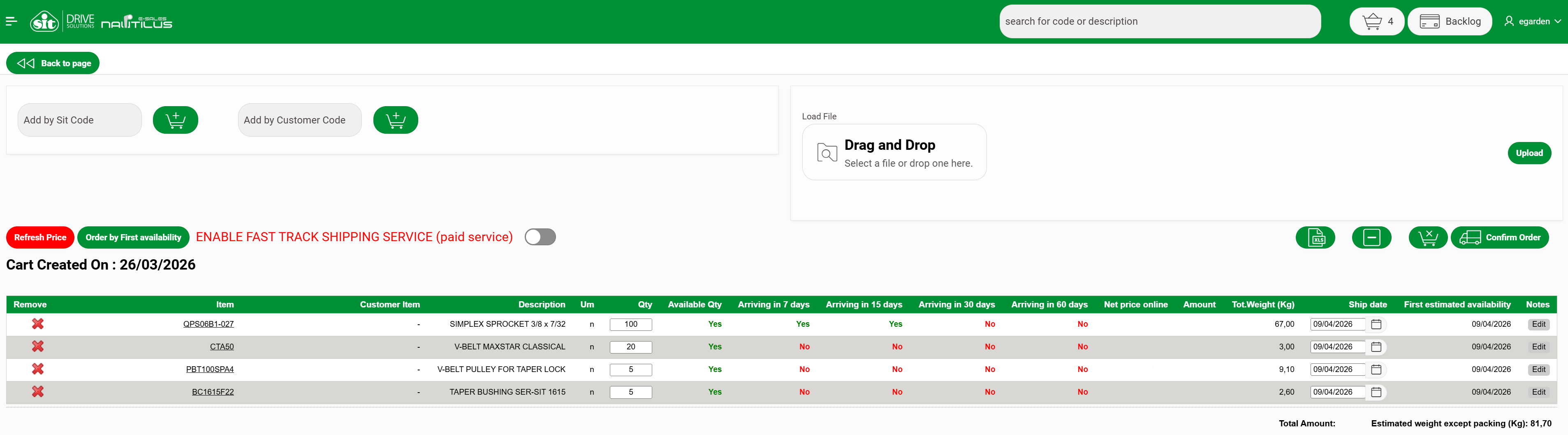Open the PBT100SPA4 item link
The height and width of the screenshot is (435, 1568).
pyautogui.click(x=209, y=369)
